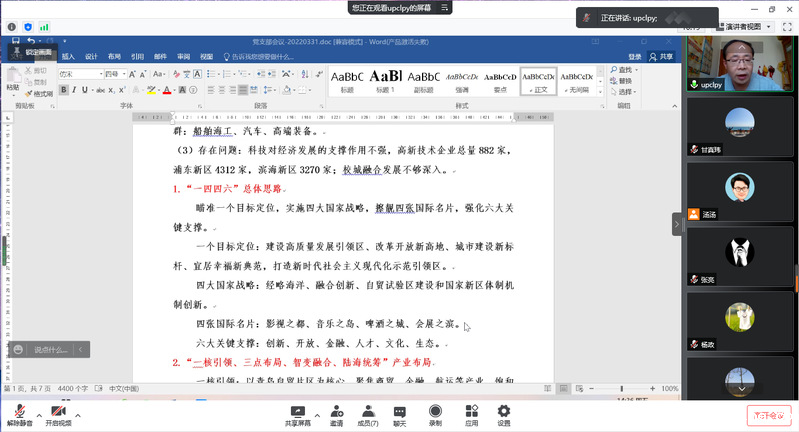
Task: Adjust the Word zoom slider
Action: [622, 389]
